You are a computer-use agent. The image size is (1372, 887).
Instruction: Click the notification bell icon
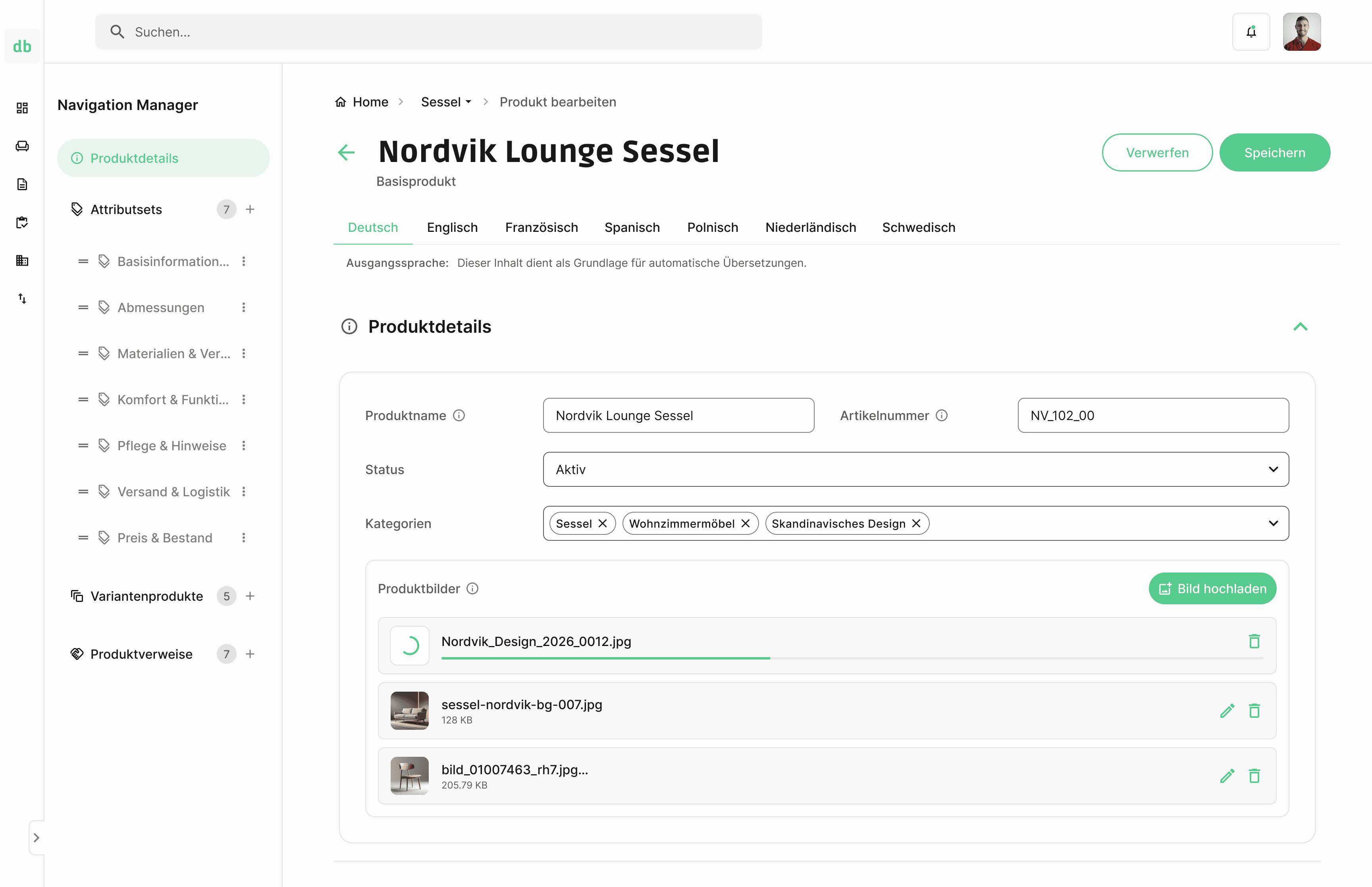point(1251,32)
